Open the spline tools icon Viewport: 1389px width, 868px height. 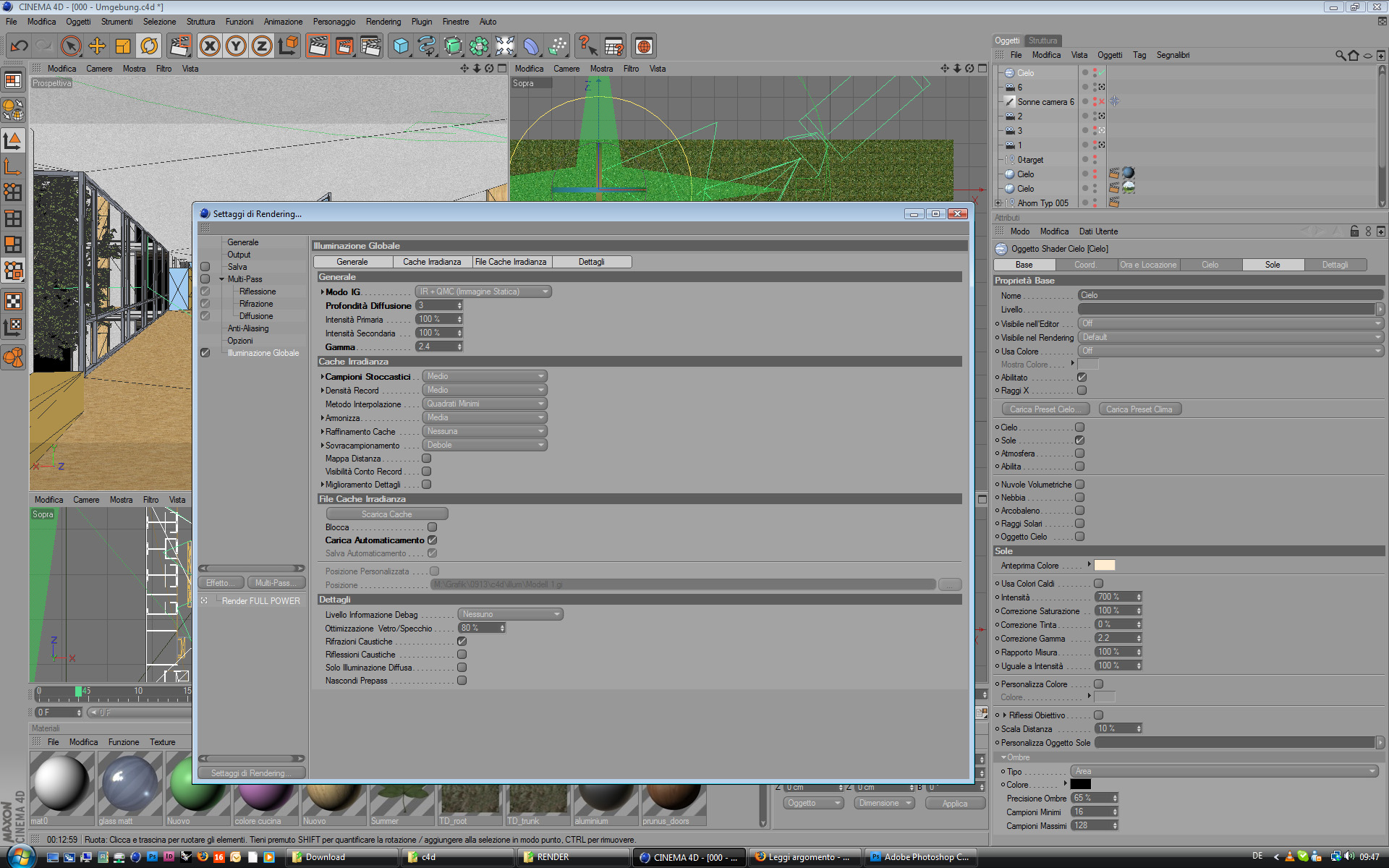coord(427,46)
